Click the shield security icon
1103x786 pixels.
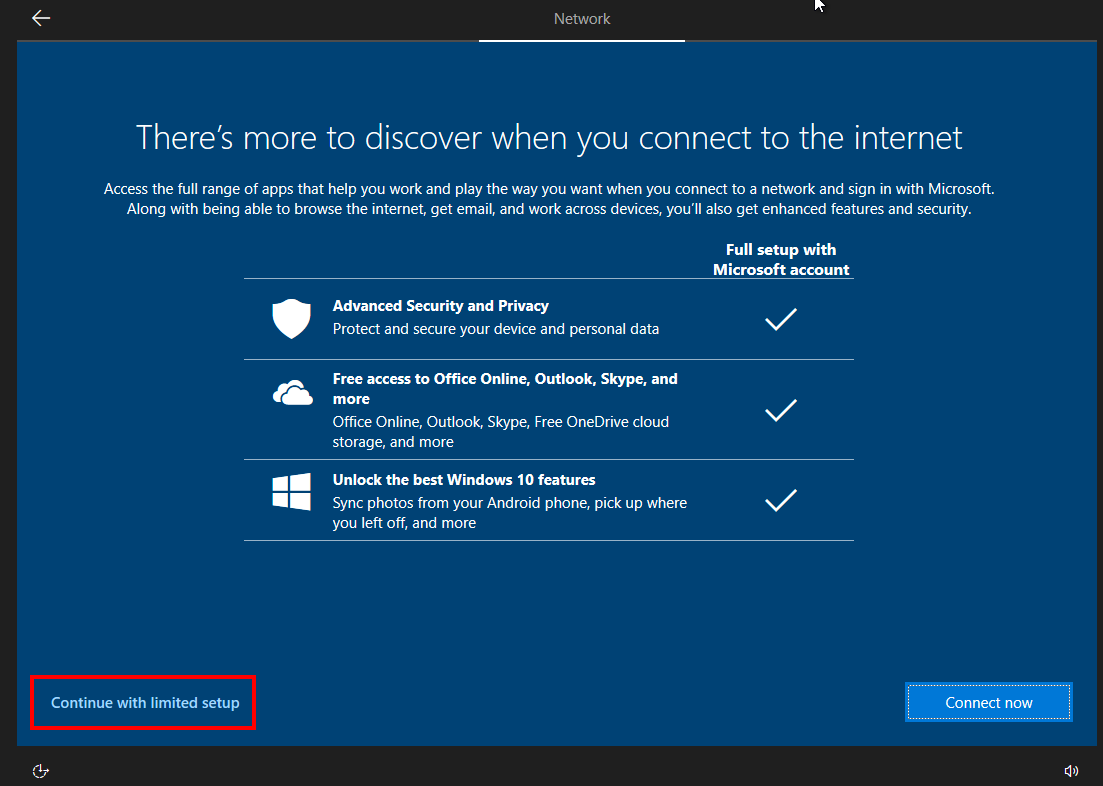pos(291,319)
